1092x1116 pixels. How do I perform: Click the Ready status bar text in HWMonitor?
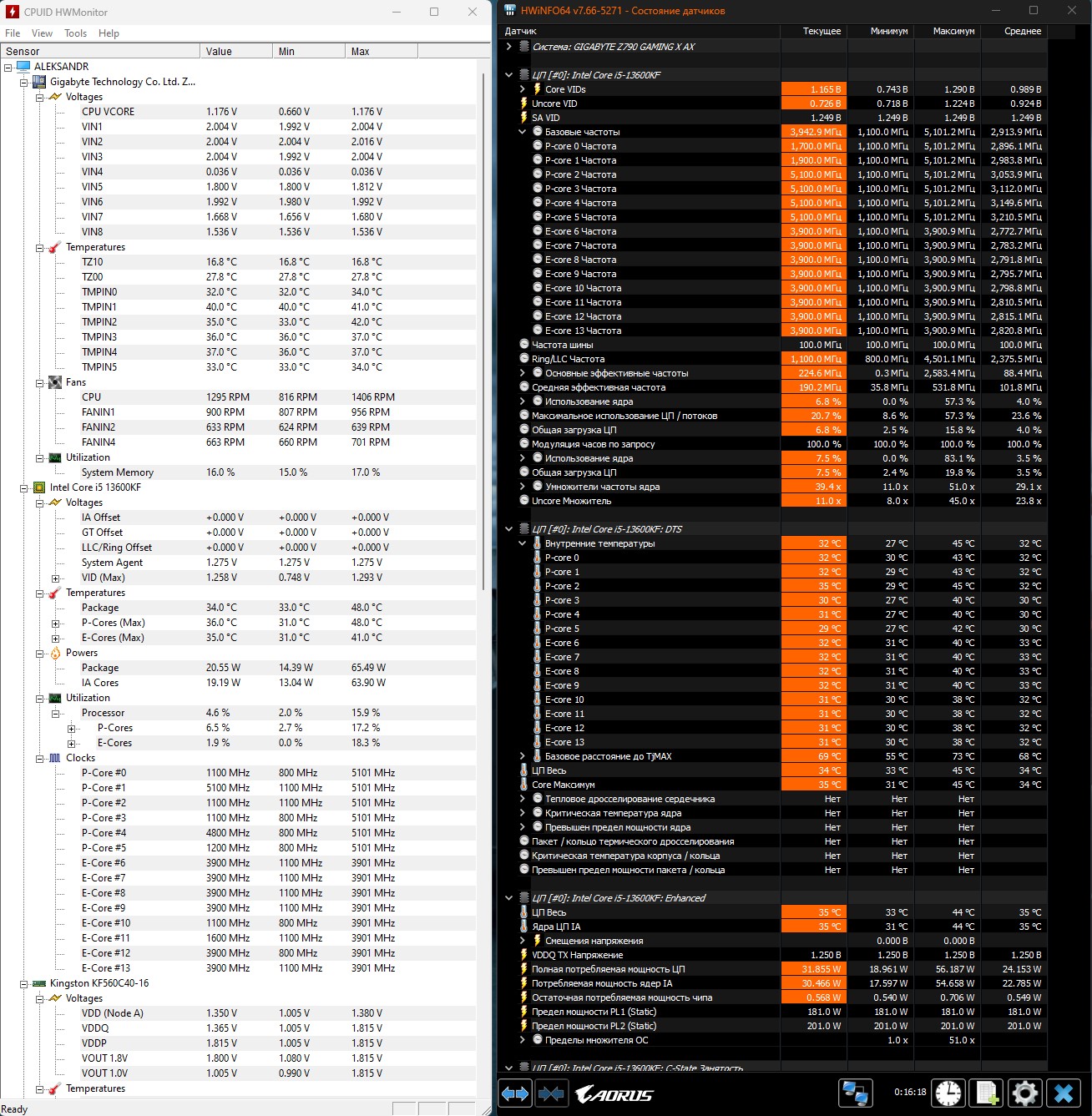point(14,1109)
